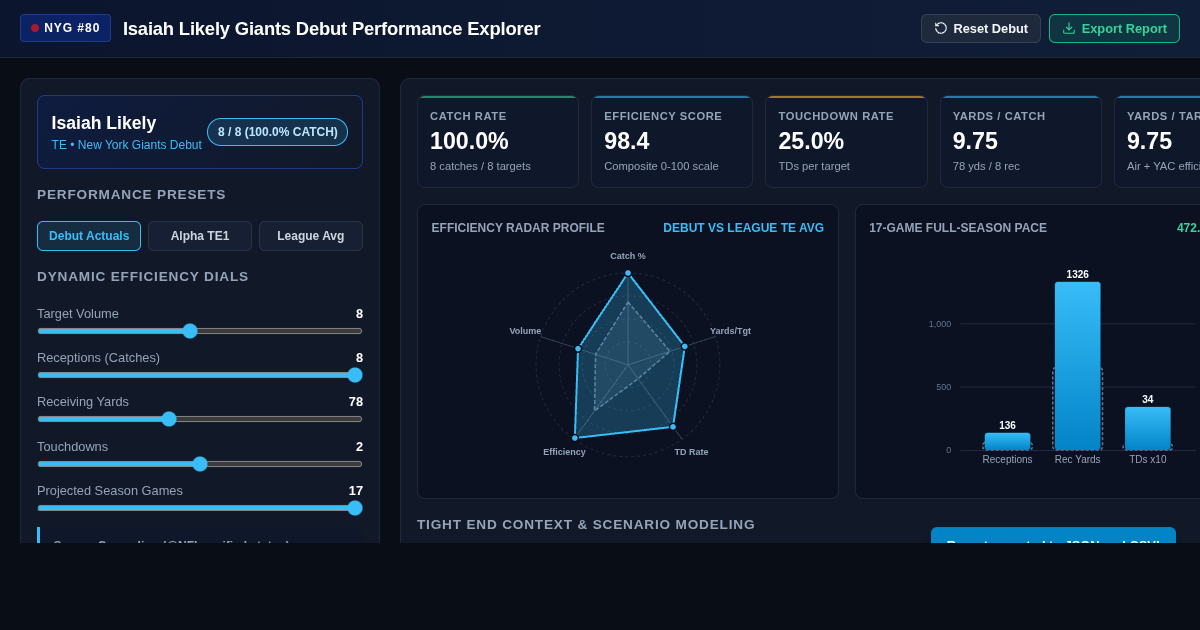Click the Touchdown Rate stat card

[846, 141]
